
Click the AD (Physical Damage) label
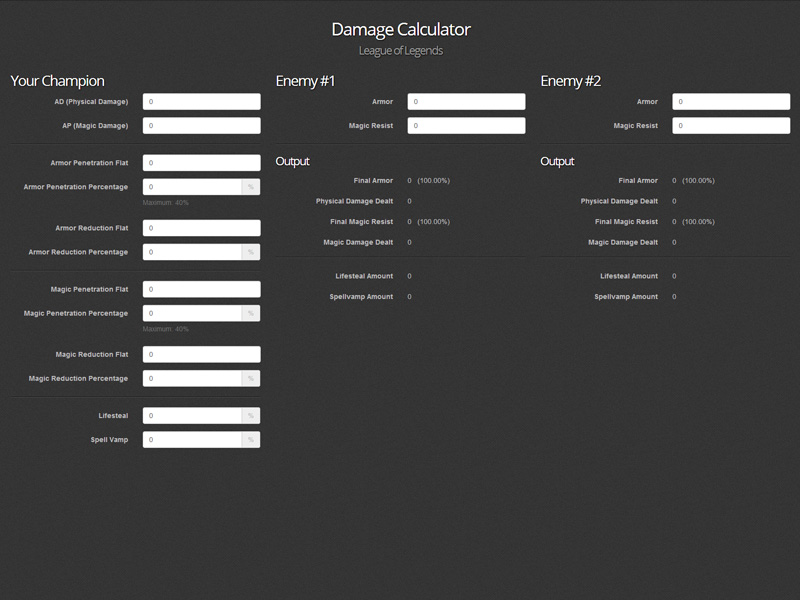pos(91,102)
